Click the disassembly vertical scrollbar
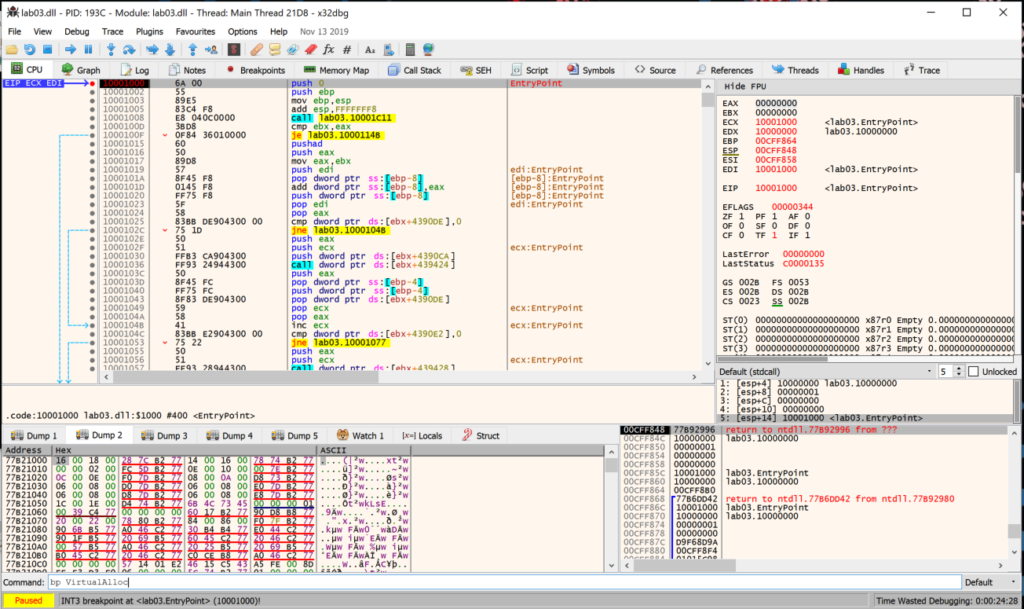 (x=707, y=224)
